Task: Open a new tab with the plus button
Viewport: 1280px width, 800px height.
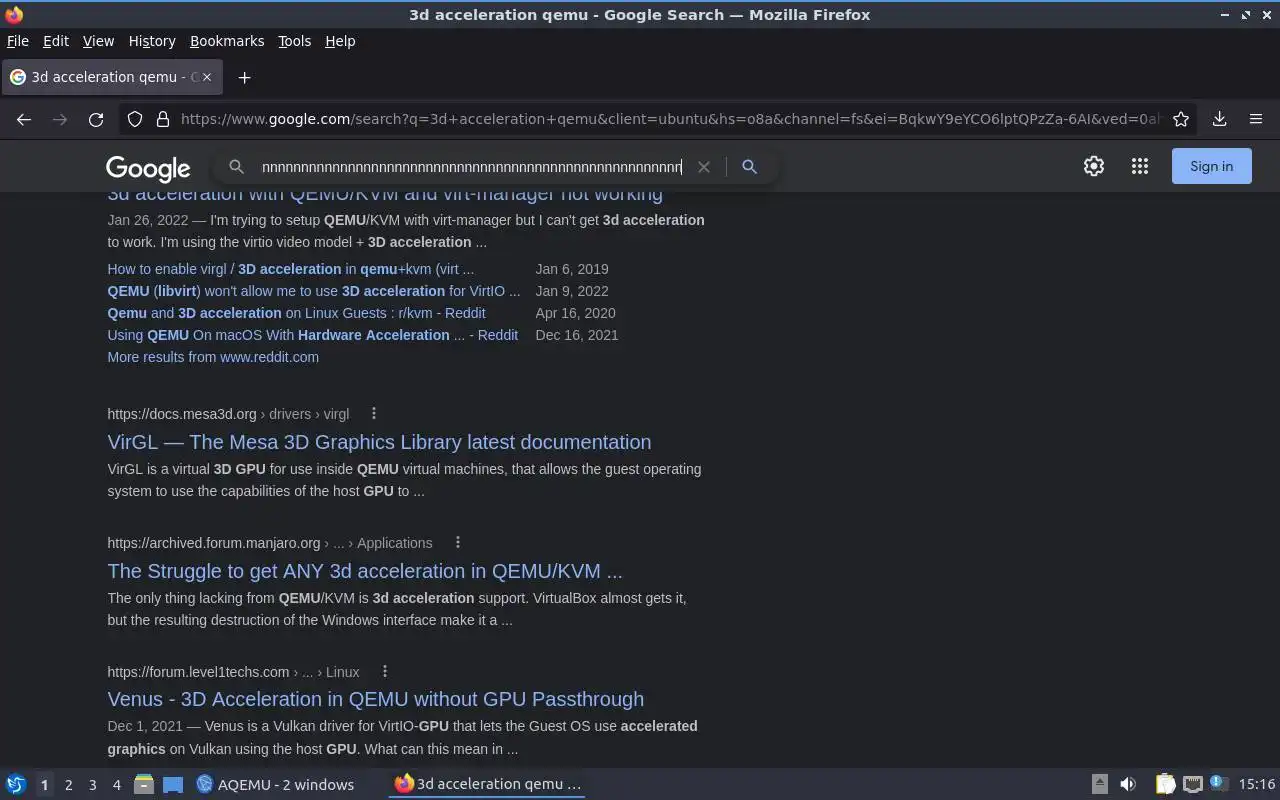Action: (x=244, y=77)
